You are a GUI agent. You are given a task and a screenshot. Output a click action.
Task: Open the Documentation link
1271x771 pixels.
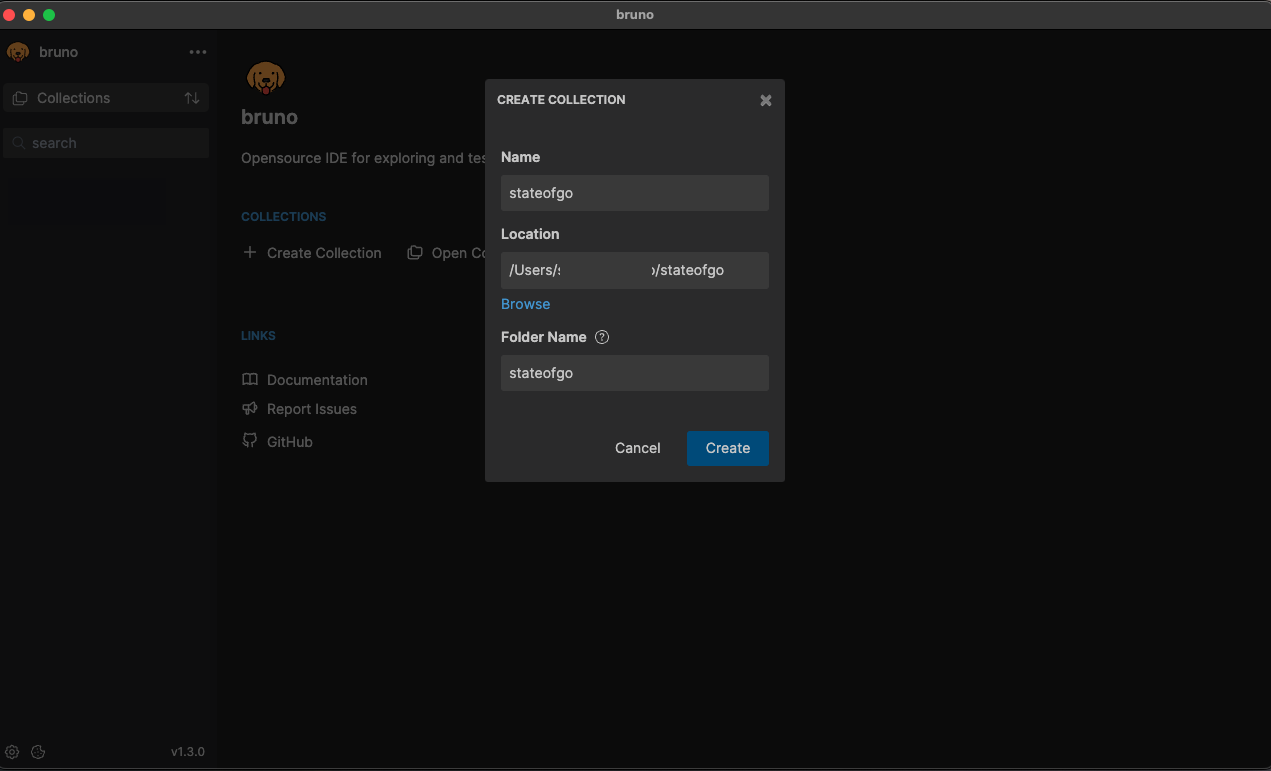[x=317, y=380]
